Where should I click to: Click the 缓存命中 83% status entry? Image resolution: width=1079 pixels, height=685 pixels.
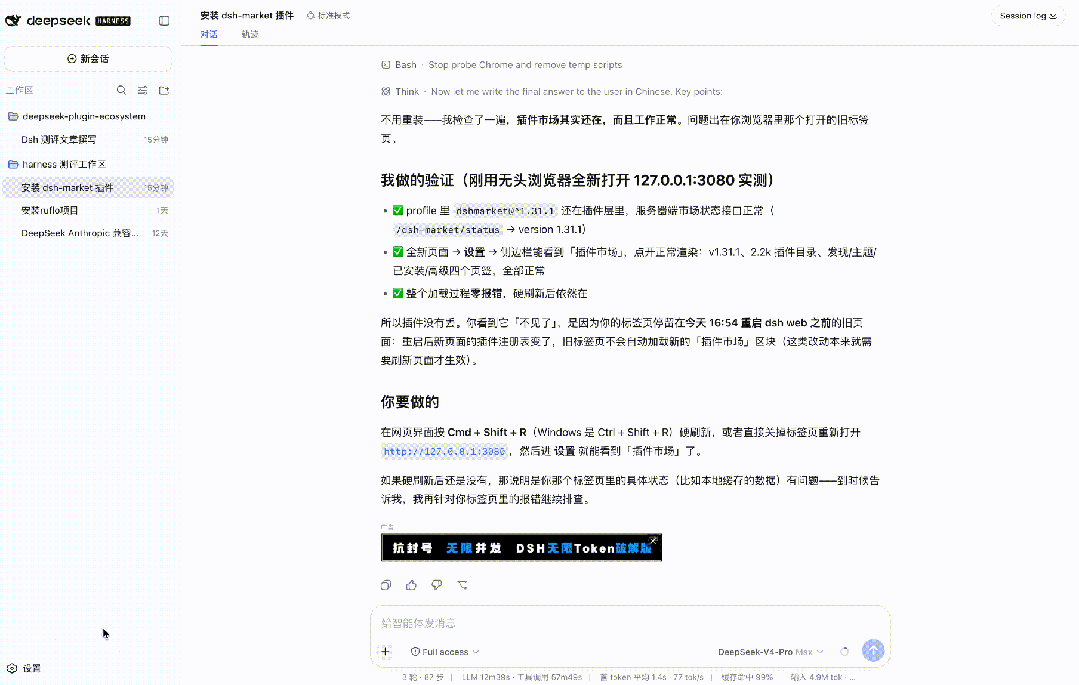point(747,677)
